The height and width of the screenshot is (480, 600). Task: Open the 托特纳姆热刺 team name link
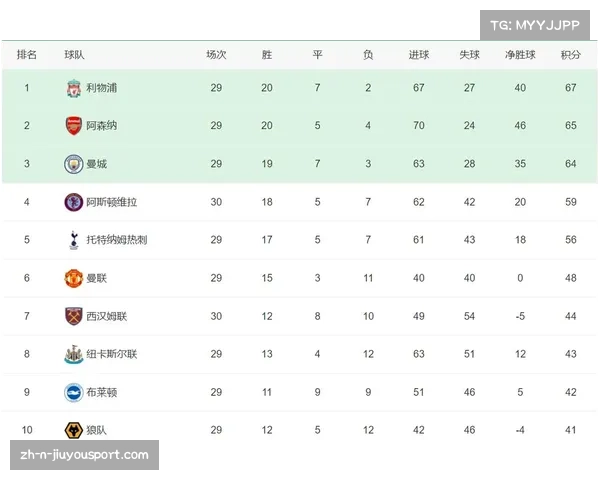point(117,240)
